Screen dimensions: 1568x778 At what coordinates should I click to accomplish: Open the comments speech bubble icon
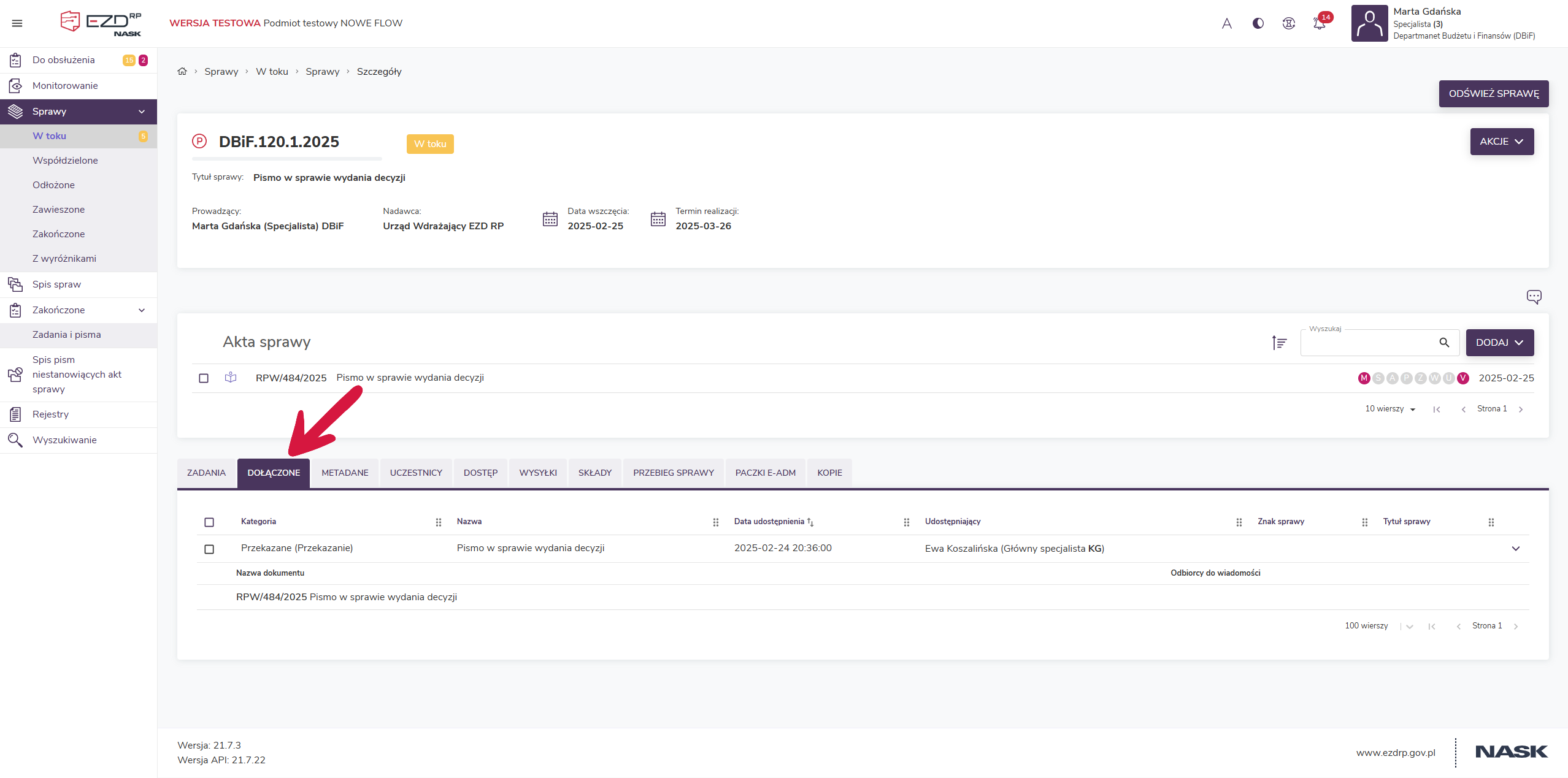pos(1534,297)
